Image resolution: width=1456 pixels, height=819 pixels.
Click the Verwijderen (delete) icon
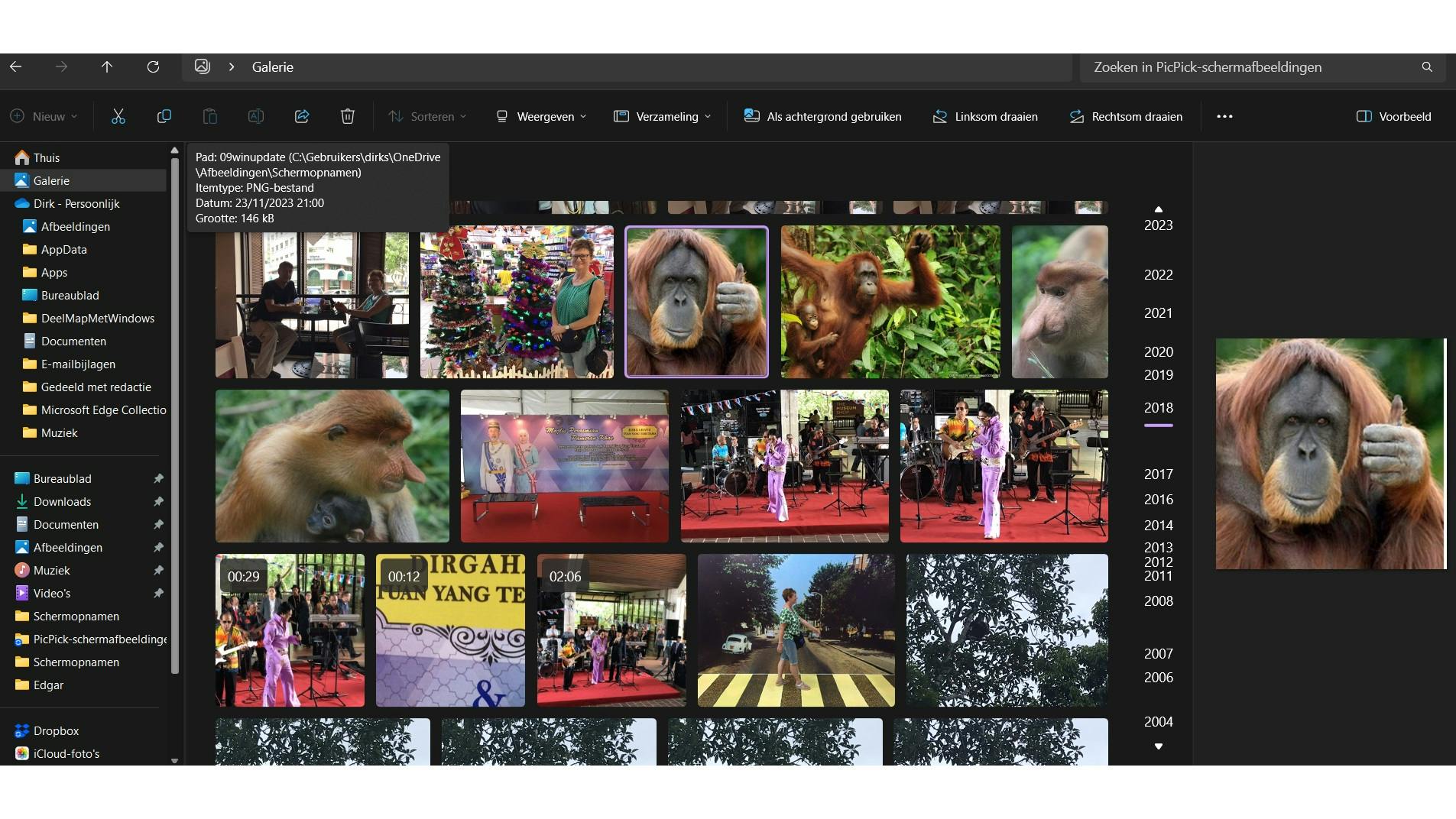[347, 116]
